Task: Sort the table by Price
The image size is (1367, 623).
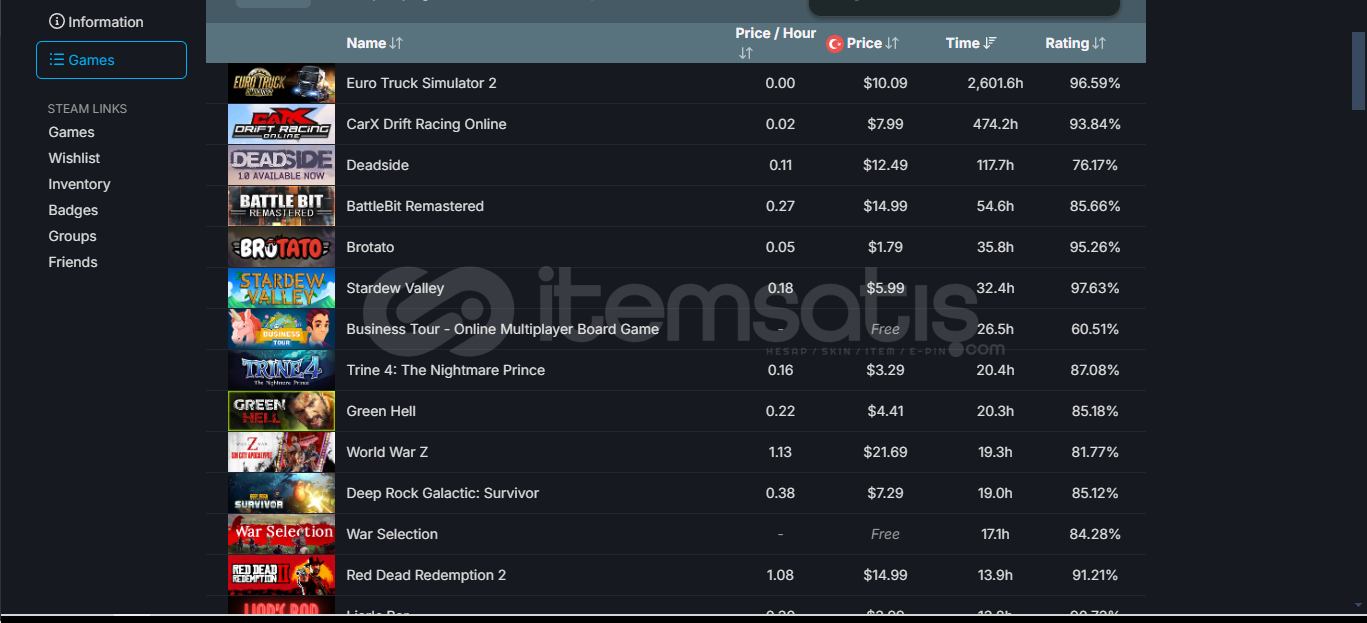Action: pos(871,43)
